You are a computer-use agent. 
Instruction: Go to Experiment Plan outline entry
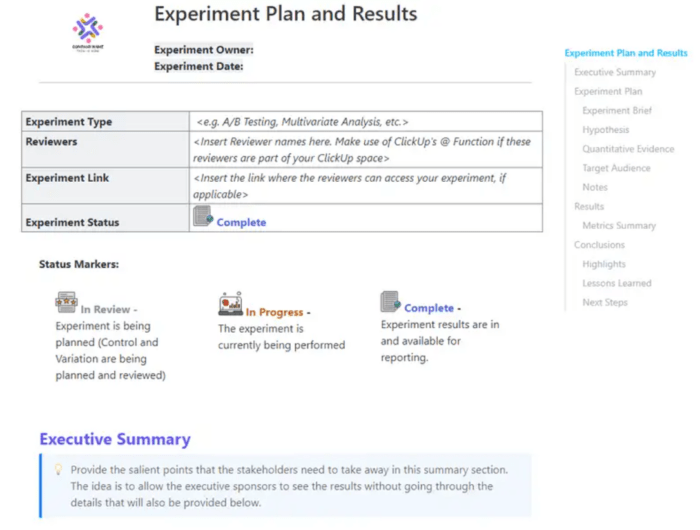[608, 91]
